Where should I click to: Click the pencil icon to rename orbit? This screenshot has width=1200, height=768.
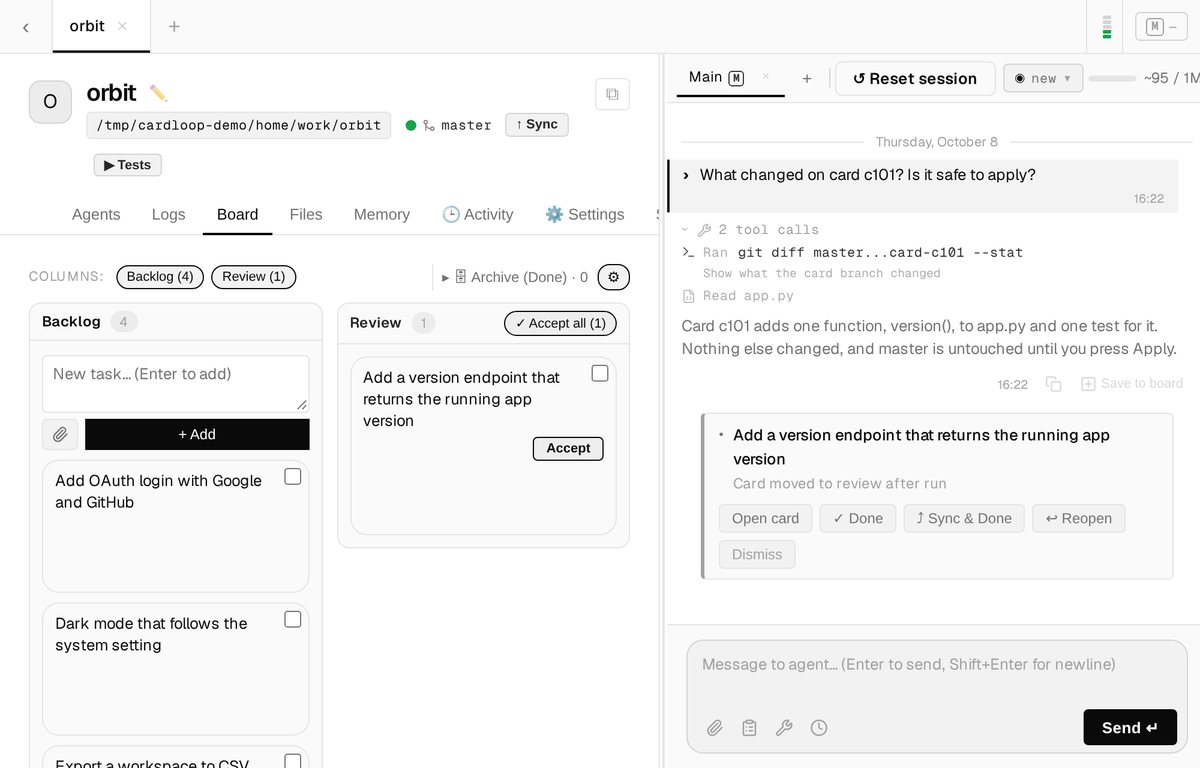[158, 93]
